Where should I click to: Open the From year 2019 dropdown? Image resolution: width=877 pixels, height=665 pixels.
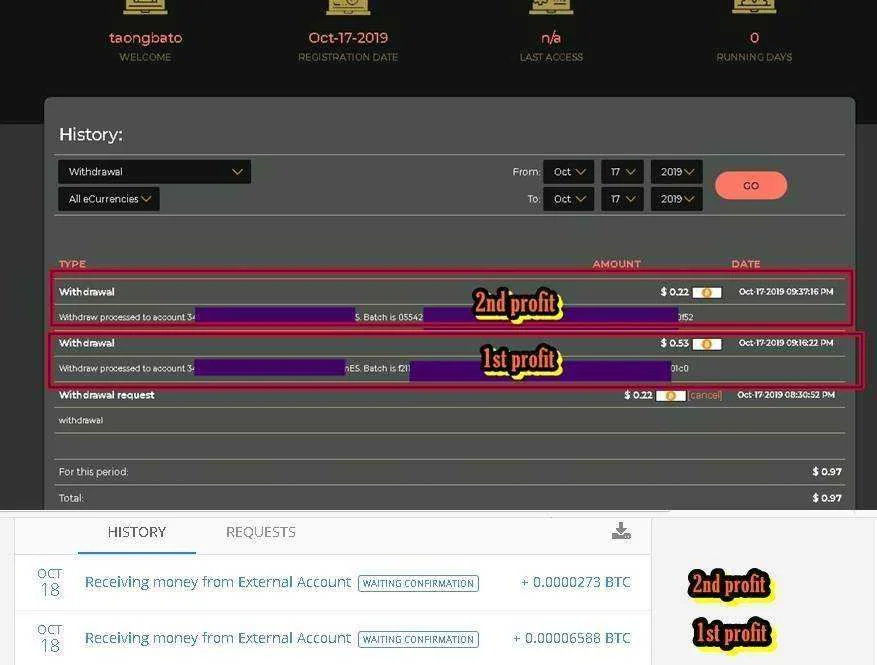pos(677,172)
